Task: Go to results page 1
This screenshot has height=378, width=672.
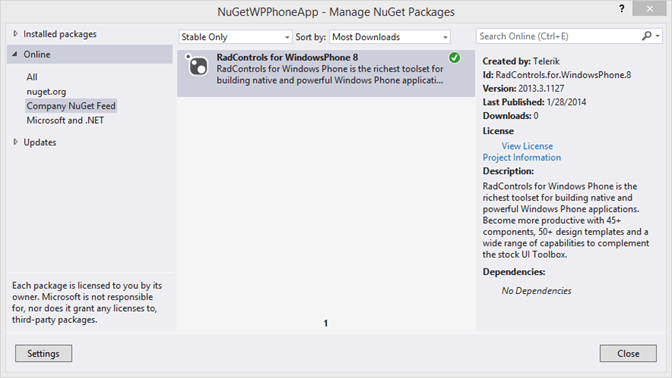Action: click(326, 323)
